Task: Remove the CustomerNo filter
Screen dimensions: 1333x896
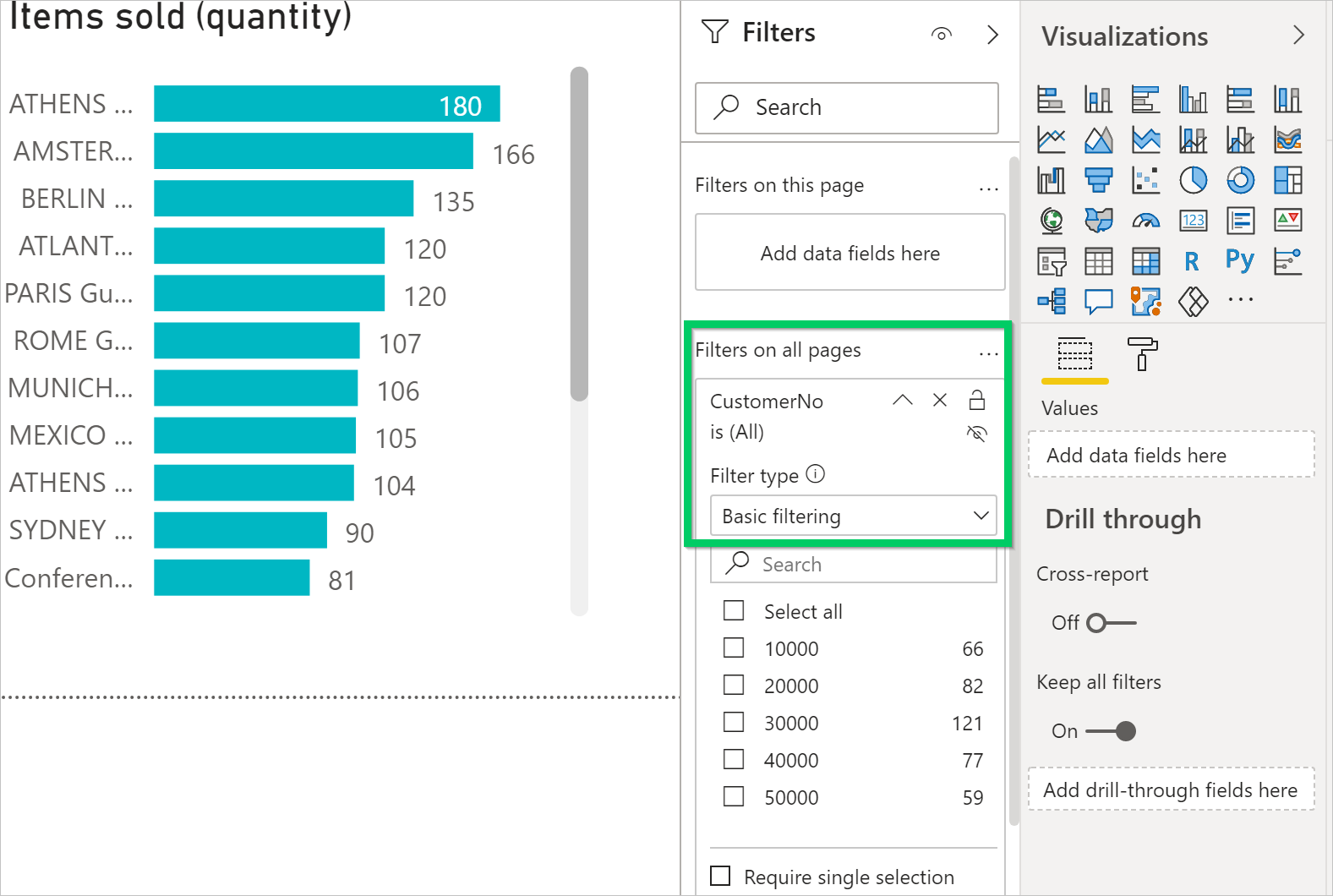Action: 939,400
